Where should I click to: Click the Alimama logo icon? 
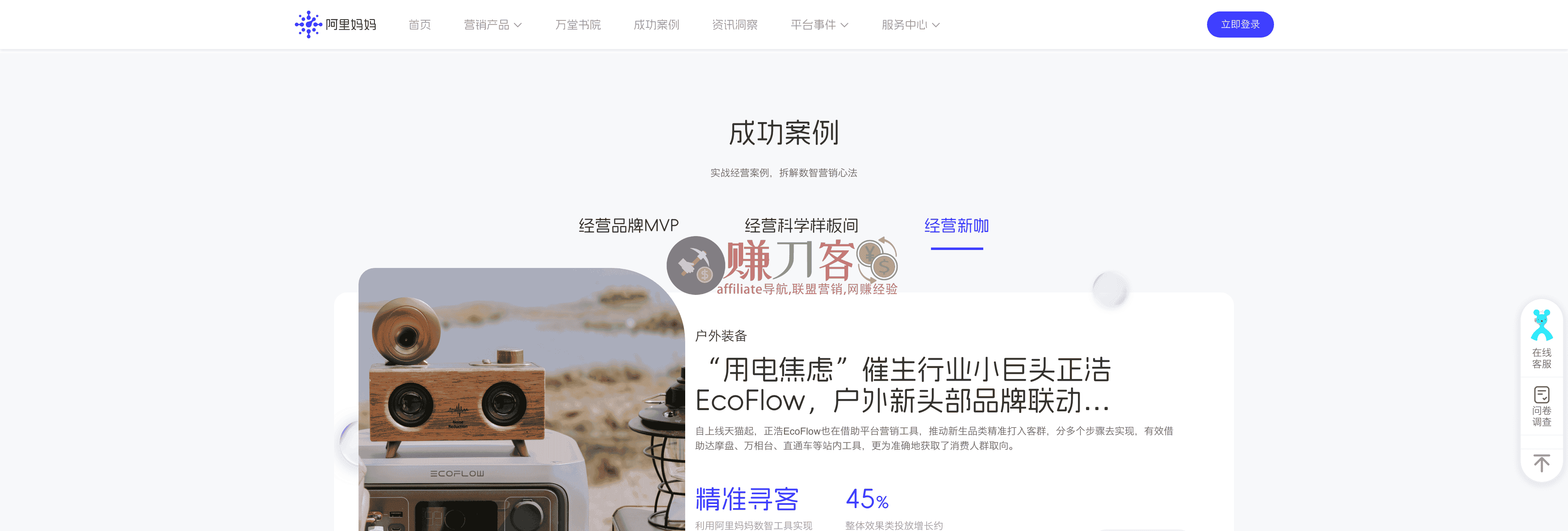[308, 25]
